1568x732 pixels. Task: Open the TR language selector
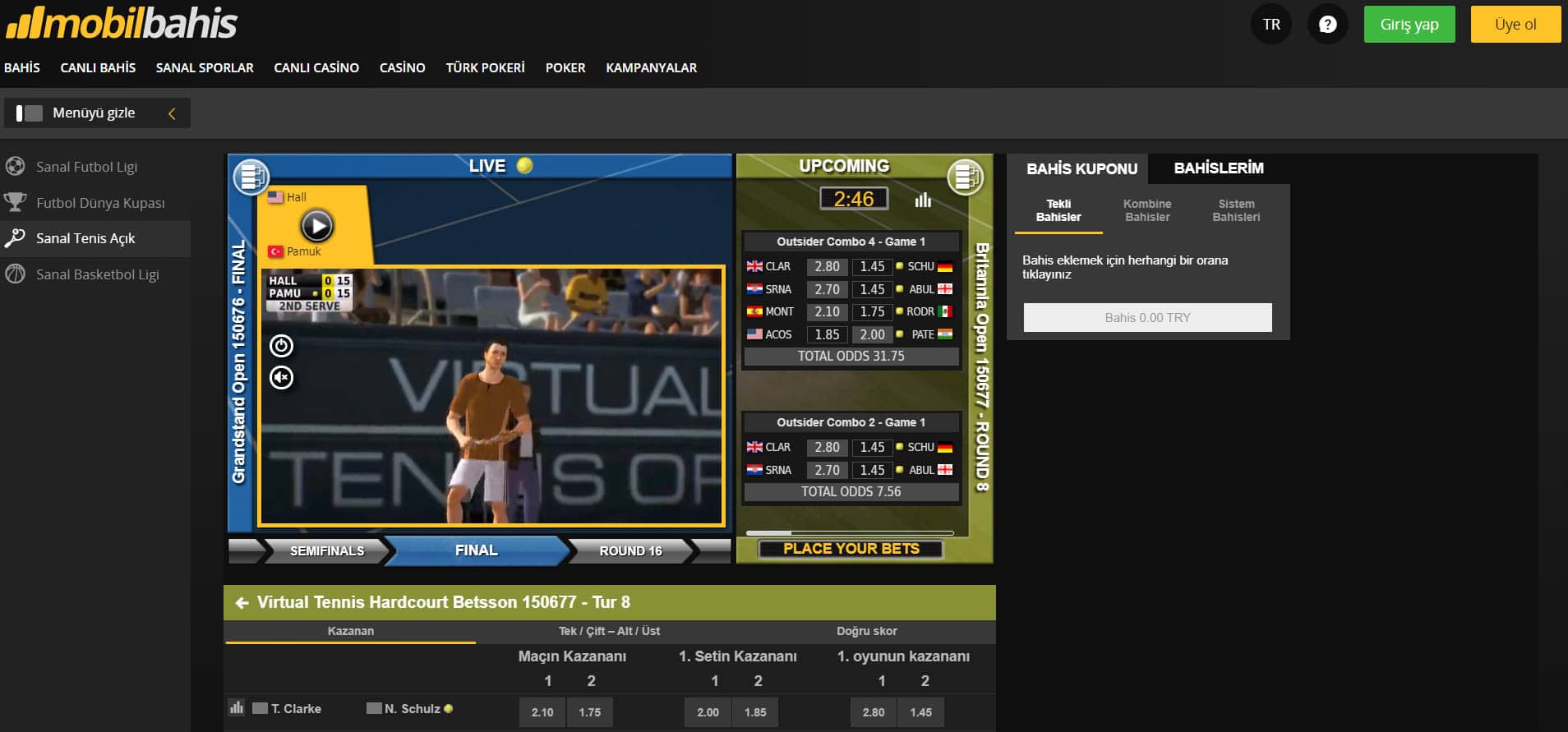tap(1271, 25)
